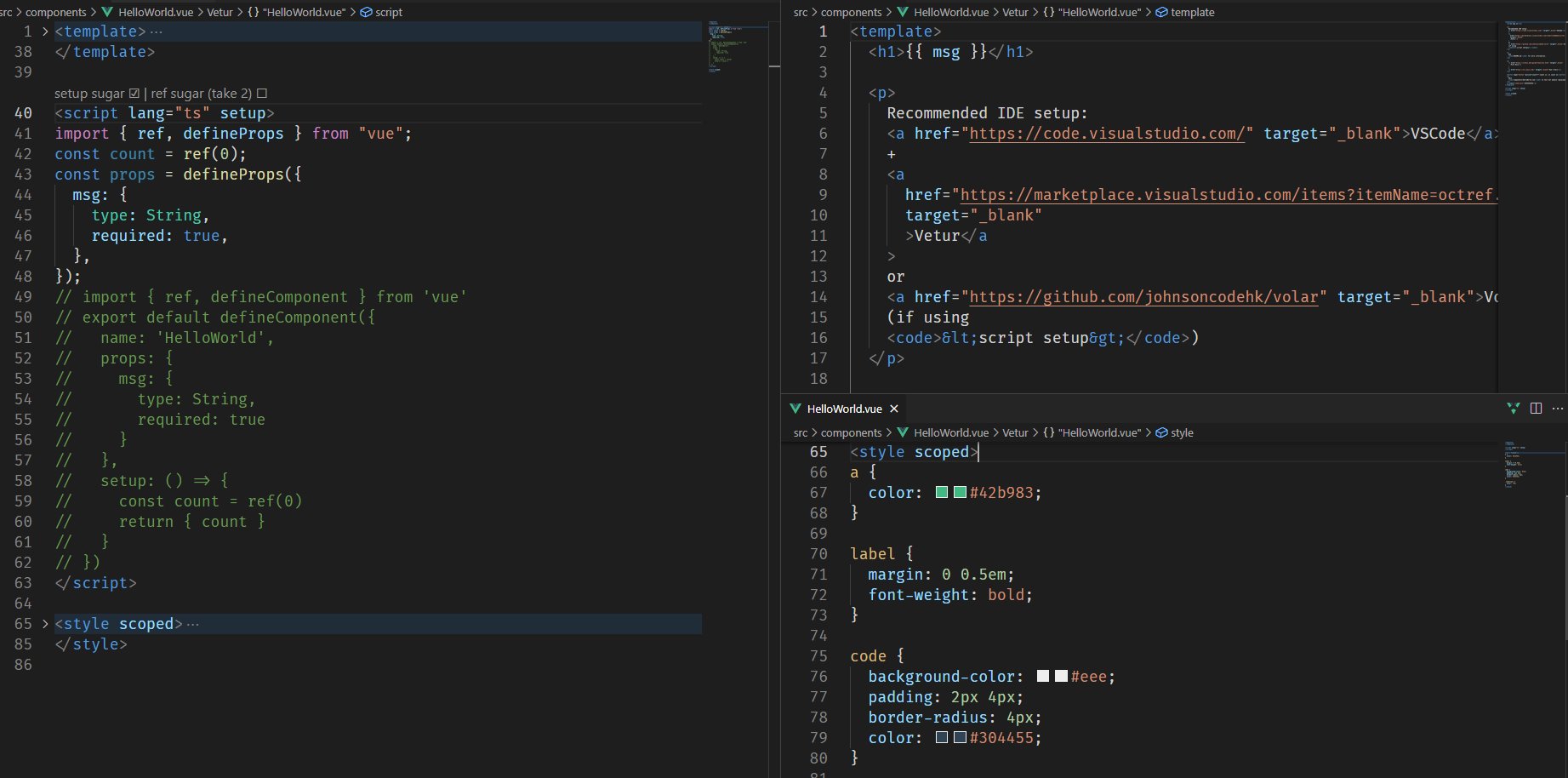The height and width of the screenshot is (778, 1568).
Task: Open Vetur breadcrumb dropdown in style pane
Action: 1015,432
